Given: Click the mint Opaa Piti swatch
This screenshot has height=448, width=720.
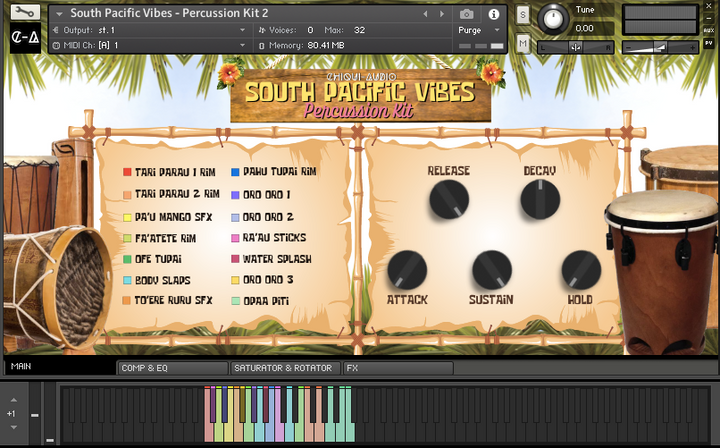Looking at the screenshot, I should click(x=236, y=302).
